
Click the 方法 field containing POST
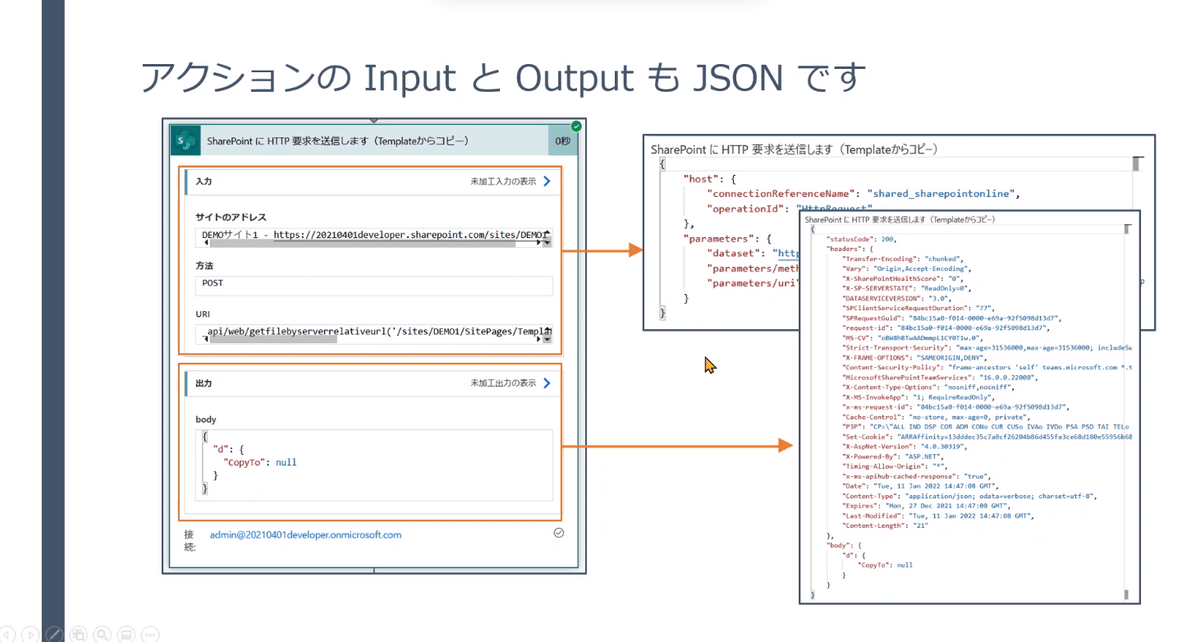[x=375, y=284]
